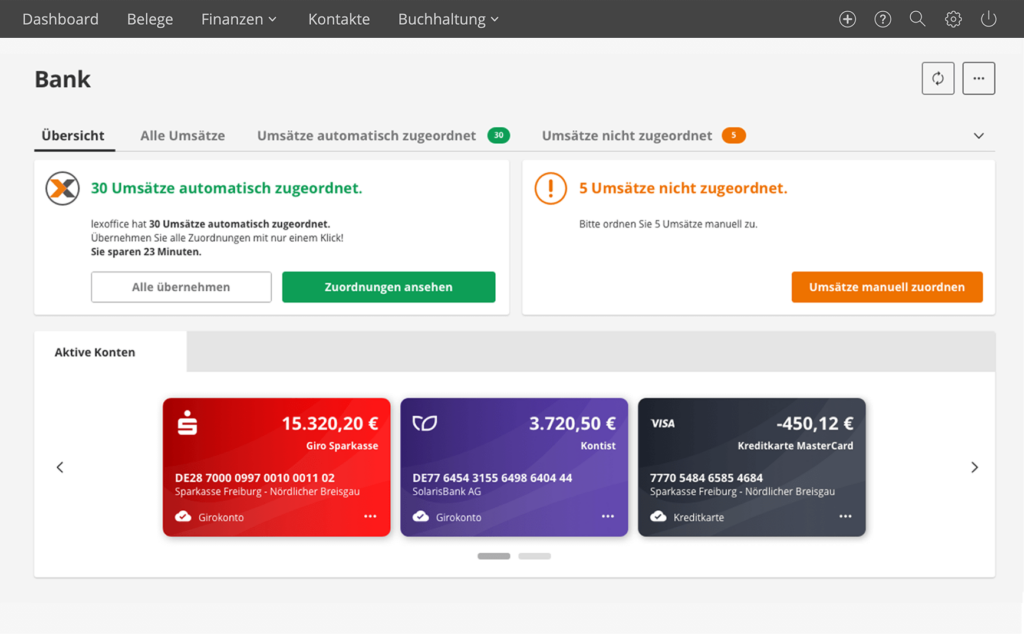Click the search magnifier icon
This screenshot has height=634, width=1024.
pos(917,19)
